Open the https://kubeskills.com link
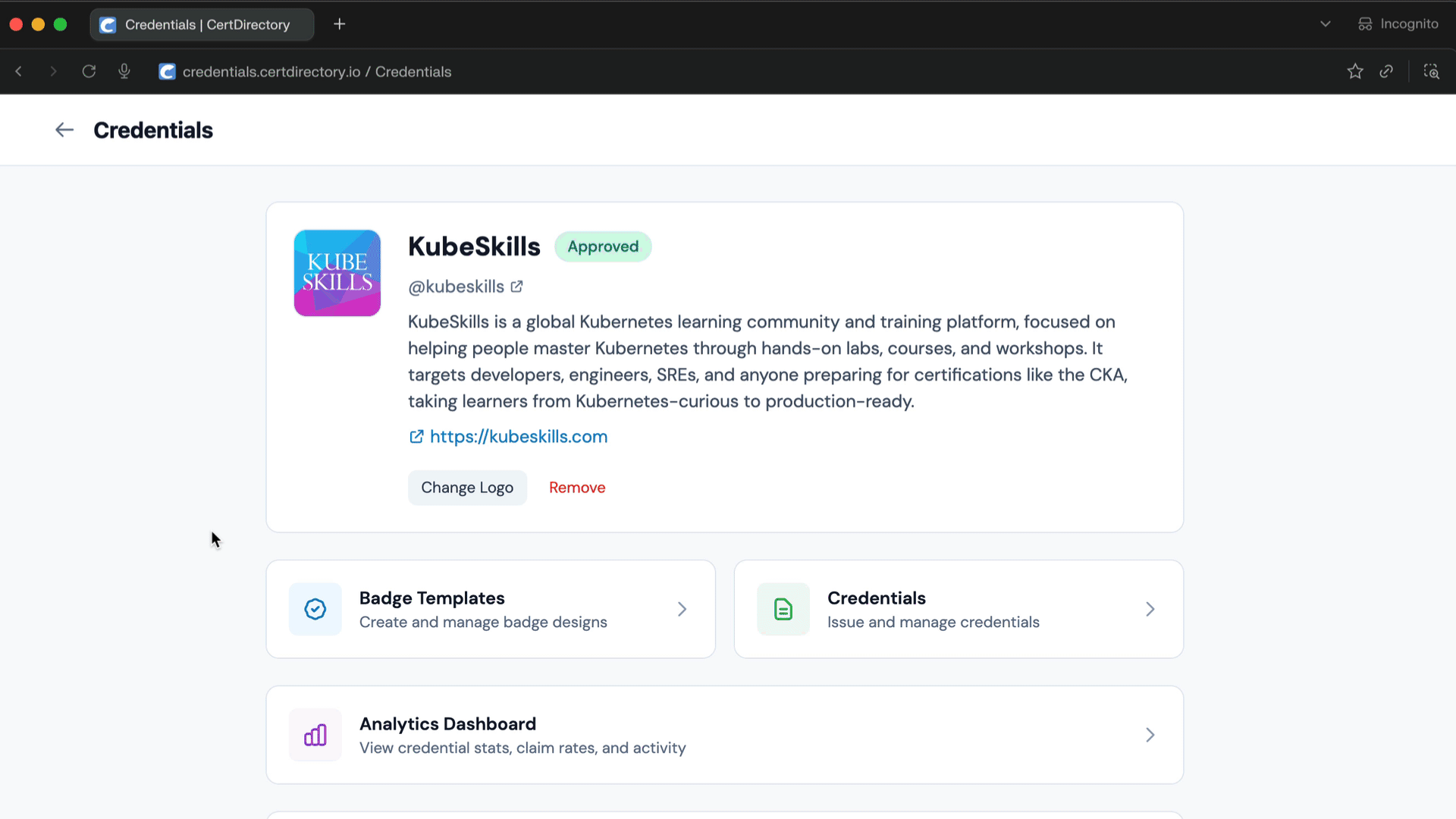Screen dimensions: 1456x819 point(519,437)
